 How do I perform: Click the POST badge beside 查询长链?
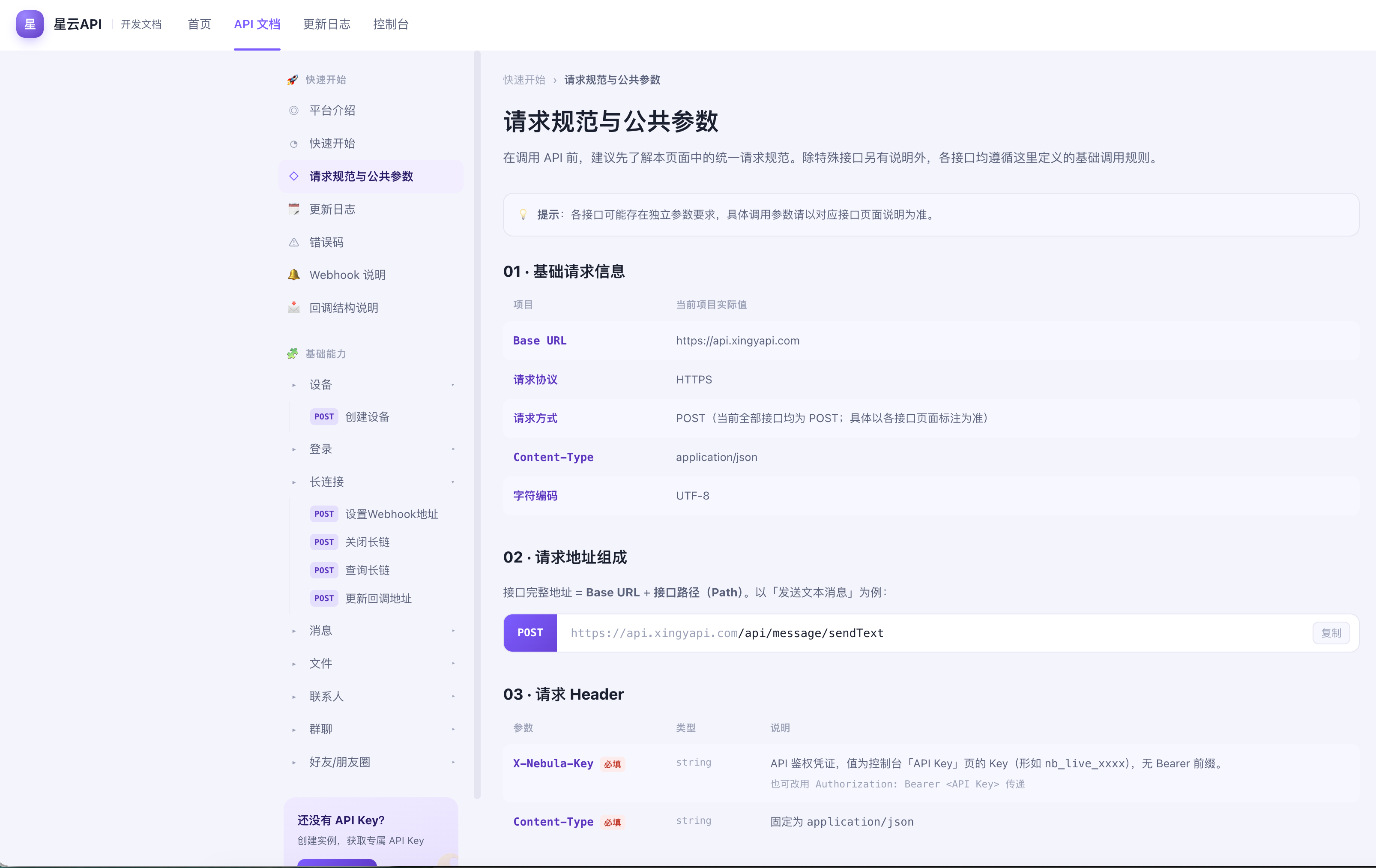[324, 570]
